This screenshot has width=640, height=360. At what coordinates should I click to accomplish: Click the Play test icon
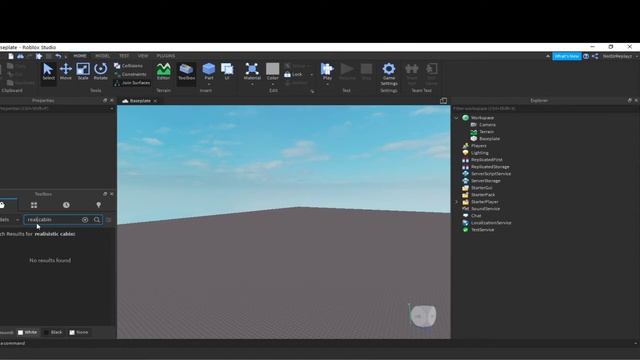(x=327, y=69)
